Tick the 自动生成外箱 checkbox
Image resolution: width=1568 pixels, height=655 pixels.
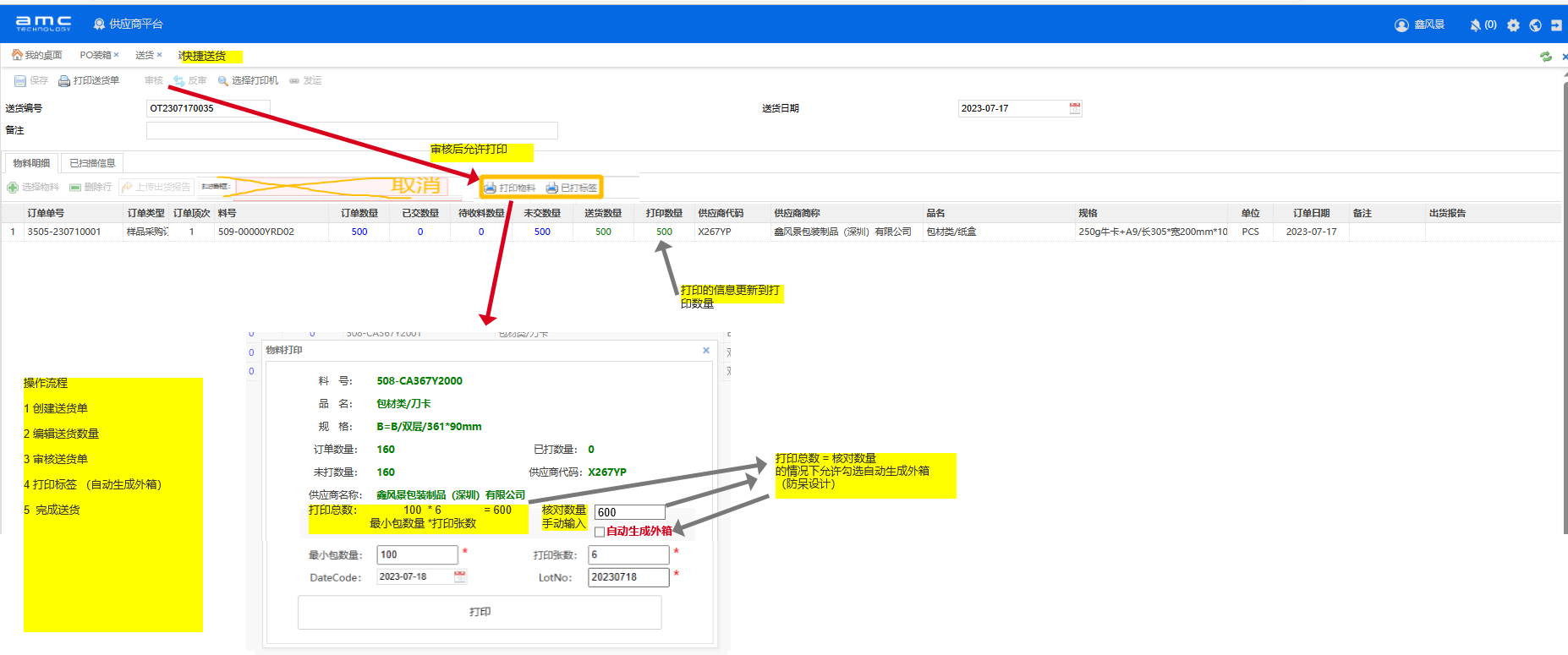(600, 532)
